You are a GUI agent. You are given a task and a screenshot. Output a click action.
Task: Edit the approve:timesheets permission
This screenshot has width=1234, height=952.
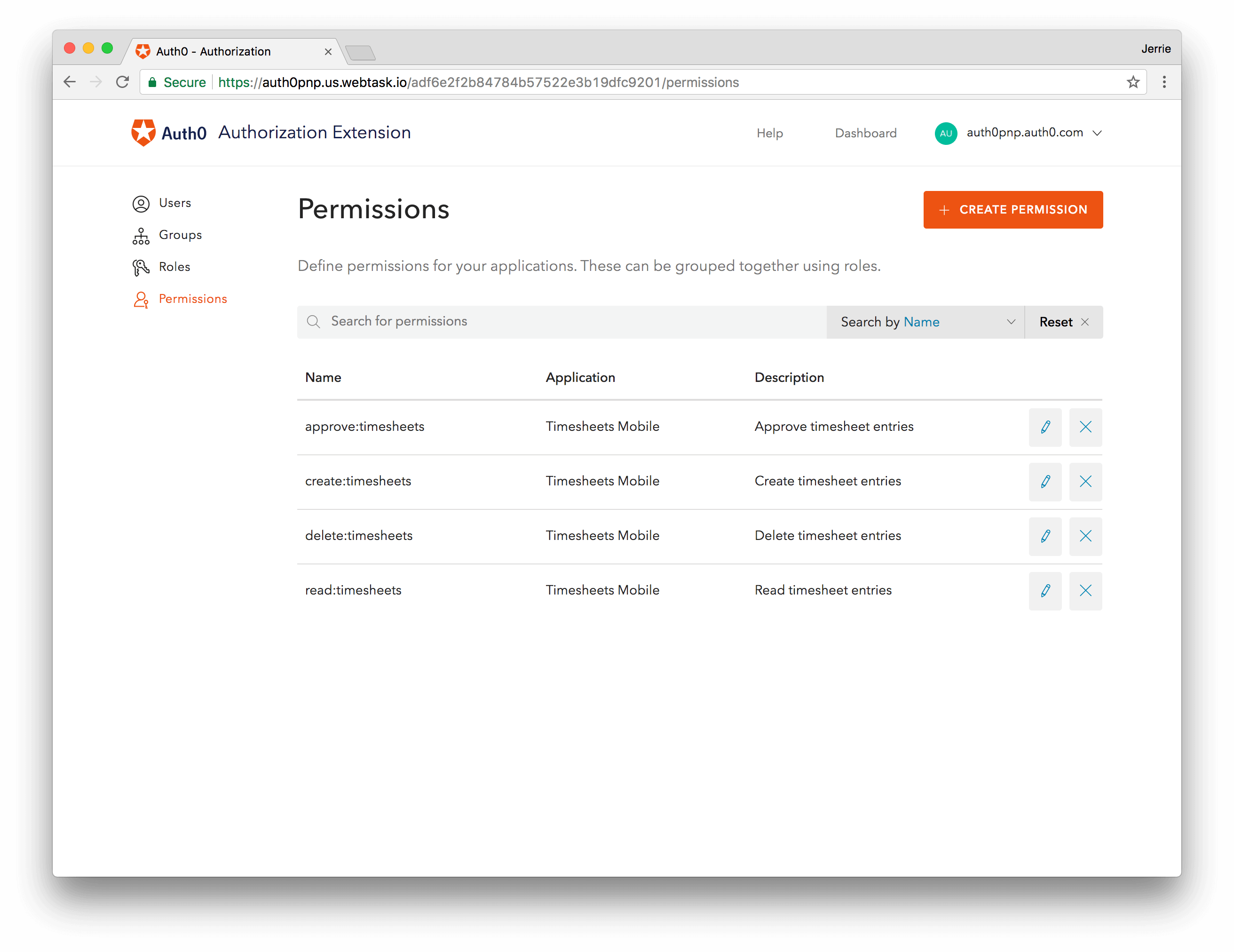coord(1045,427)
